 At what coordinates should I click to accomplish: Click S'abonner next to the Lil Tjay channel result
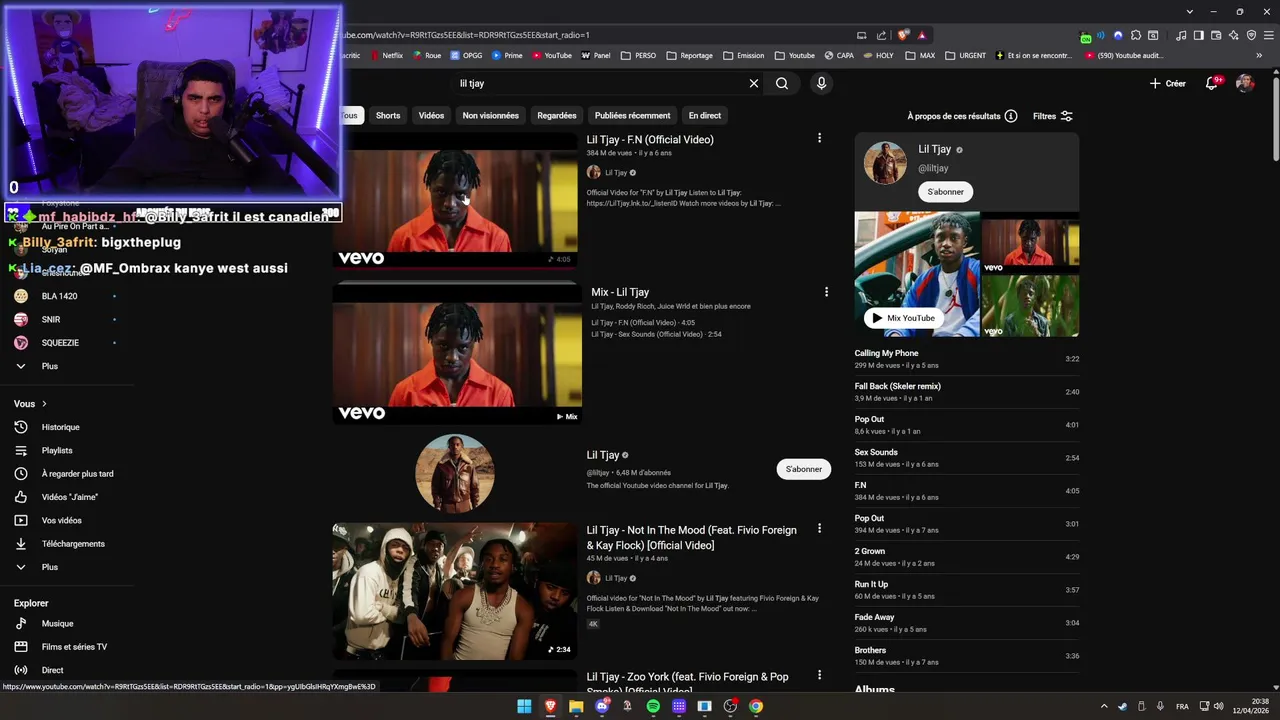click(803, 469)
